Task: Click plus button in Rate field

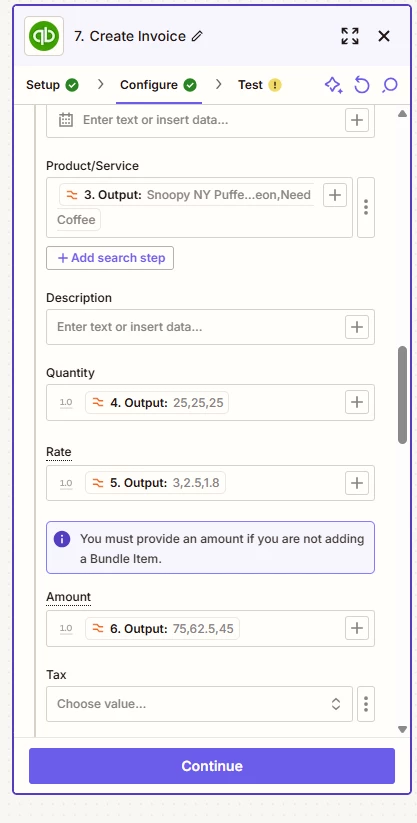Action: [357, 483]
